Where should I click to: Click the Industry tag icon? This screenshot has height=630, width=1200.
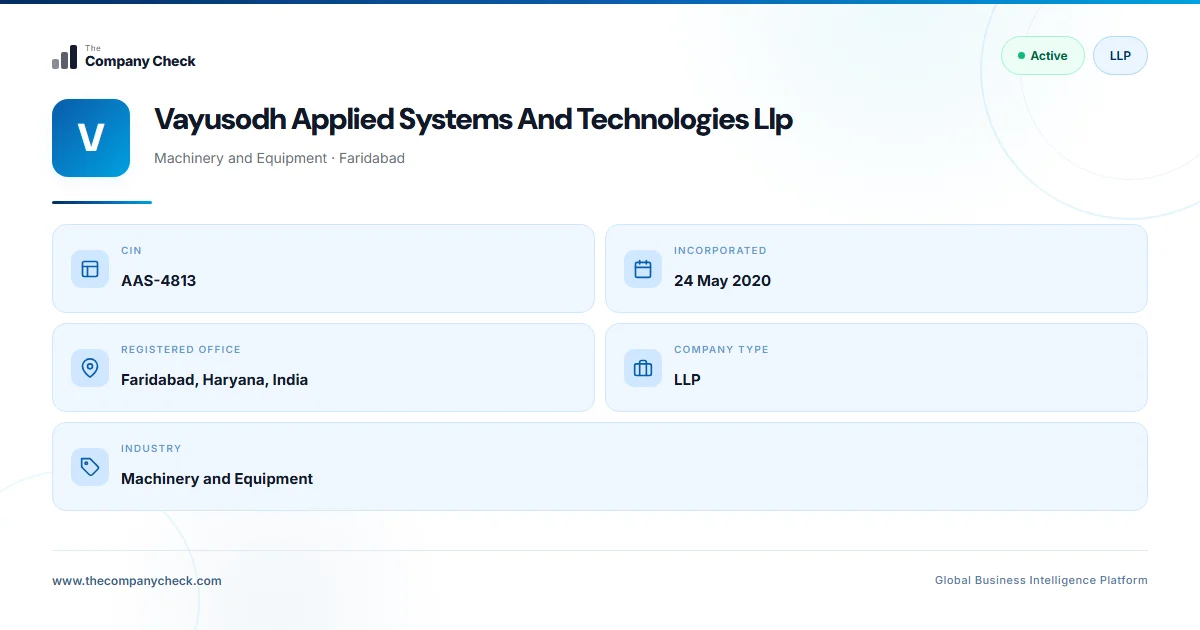pos(90,467)
